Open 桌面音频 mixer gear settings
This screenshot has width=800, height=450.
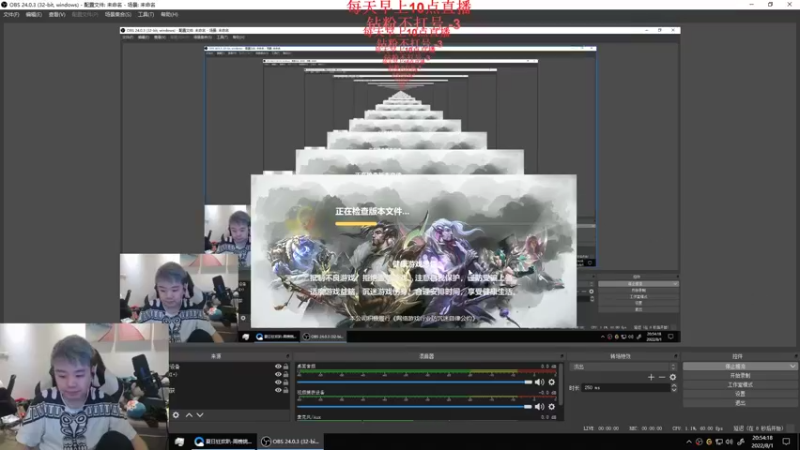[x=552, y=382]
